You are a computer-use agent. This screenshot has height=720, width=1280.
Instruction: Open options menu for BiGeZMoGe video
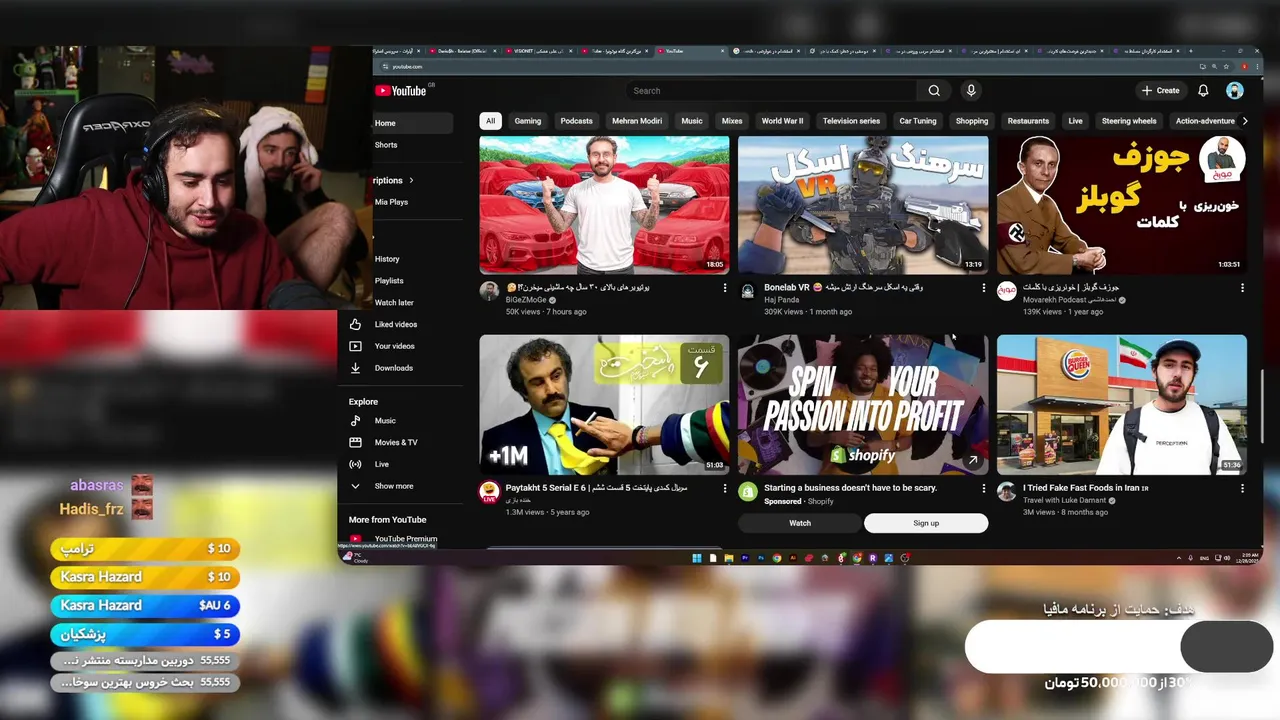(725, 288)
